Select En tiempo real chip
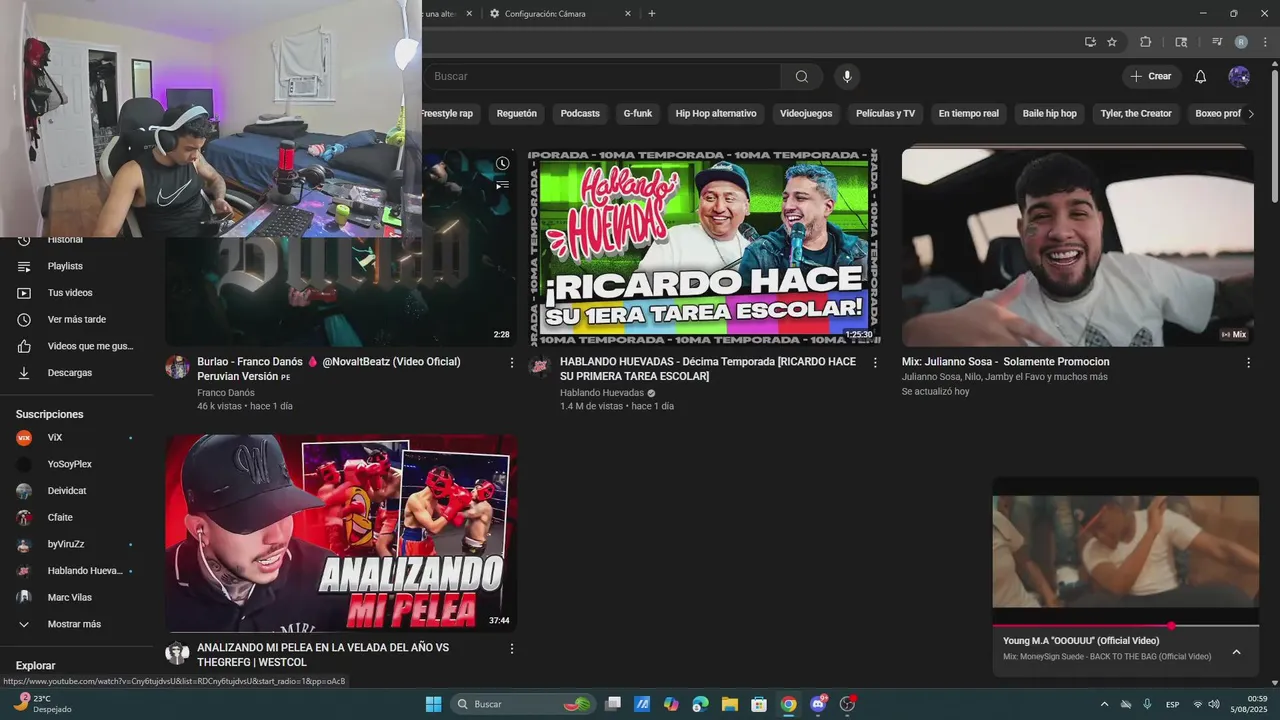This screenshot has width=1280, height=720. tap(968, 114)
